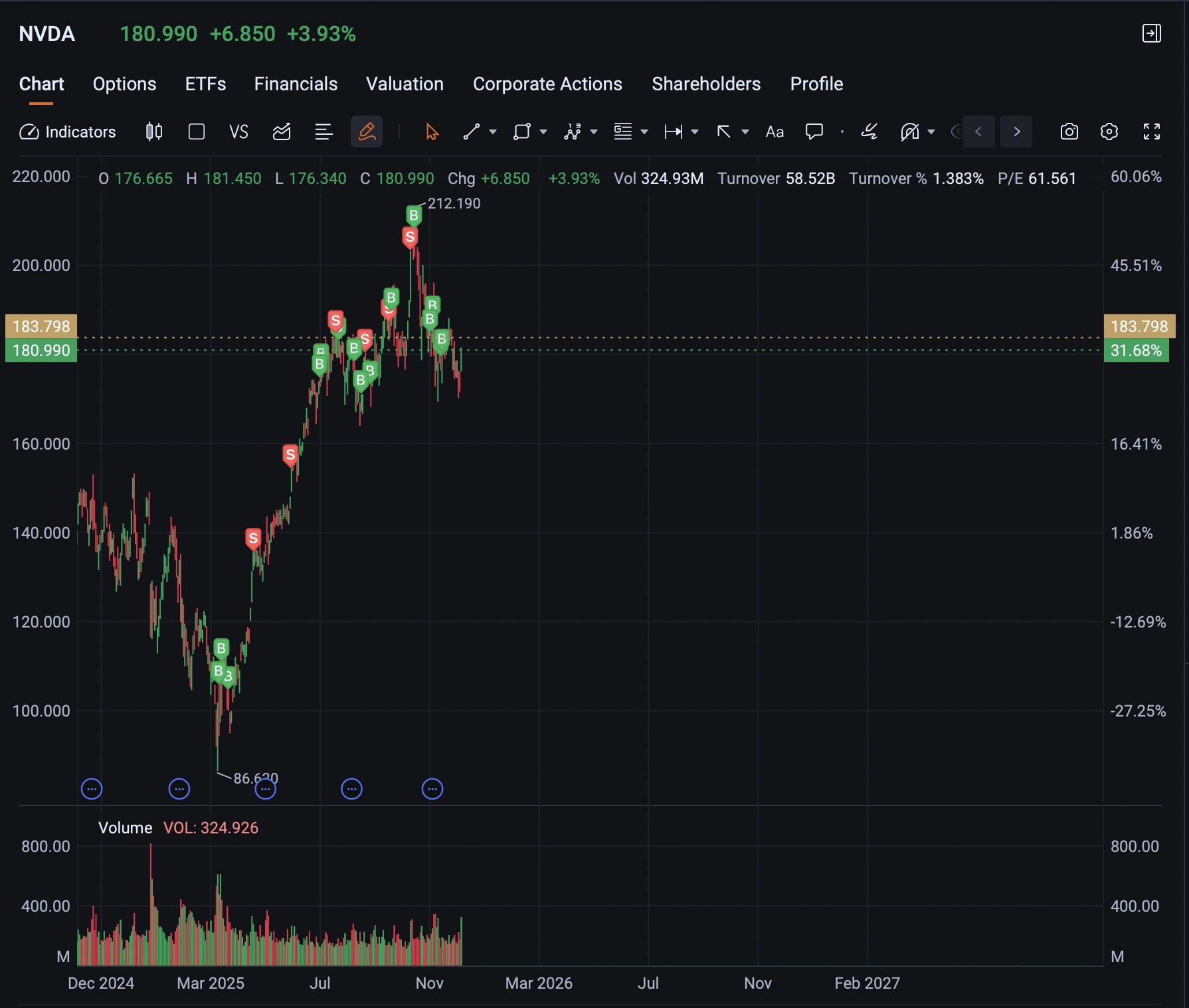This screenshot has height=1008, width=1189.
Task: Select the arrow marker tool
Action: (x=724, y=131)
